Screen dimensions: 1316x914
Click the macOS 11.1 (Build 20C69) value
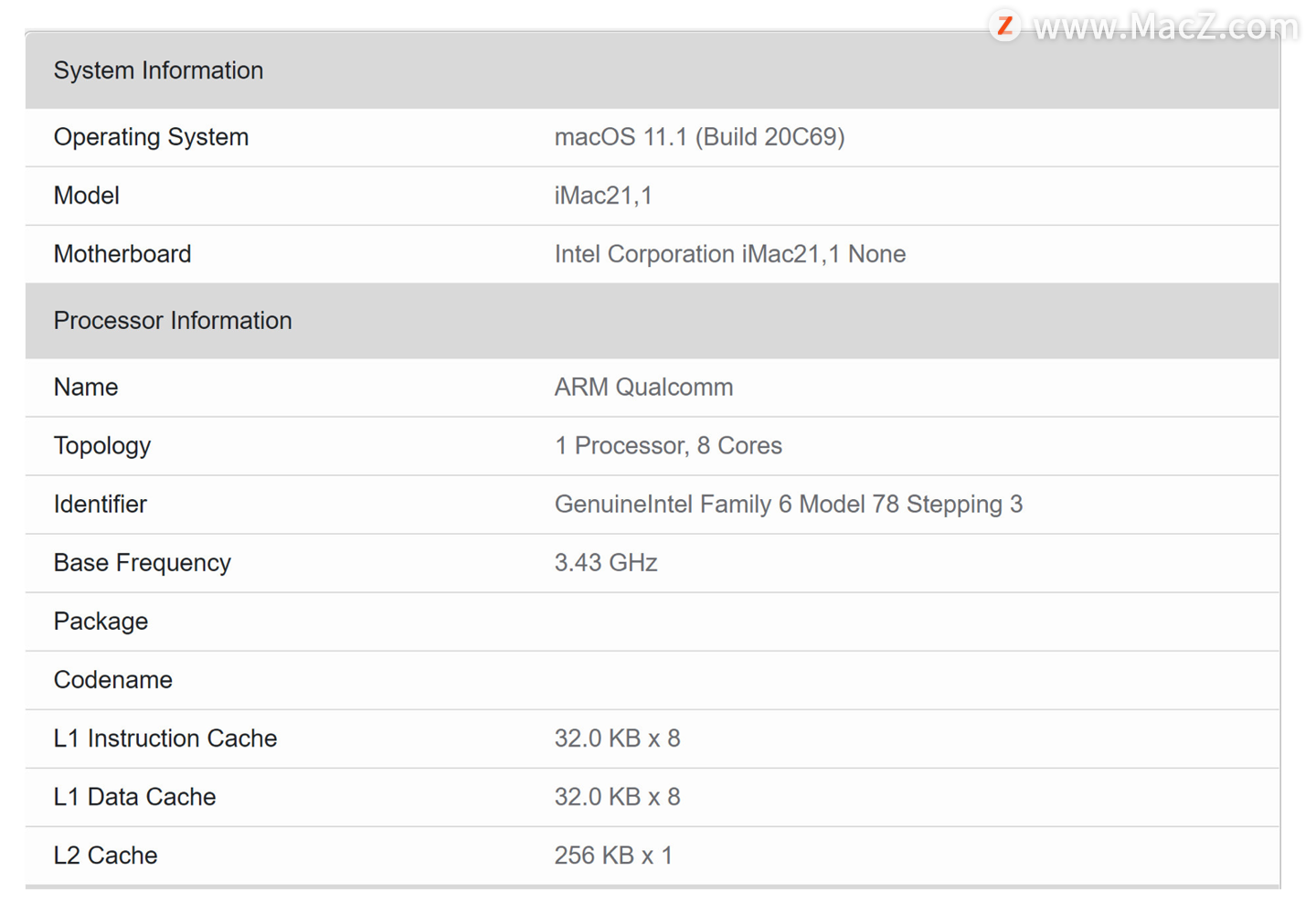pos(699,137)
